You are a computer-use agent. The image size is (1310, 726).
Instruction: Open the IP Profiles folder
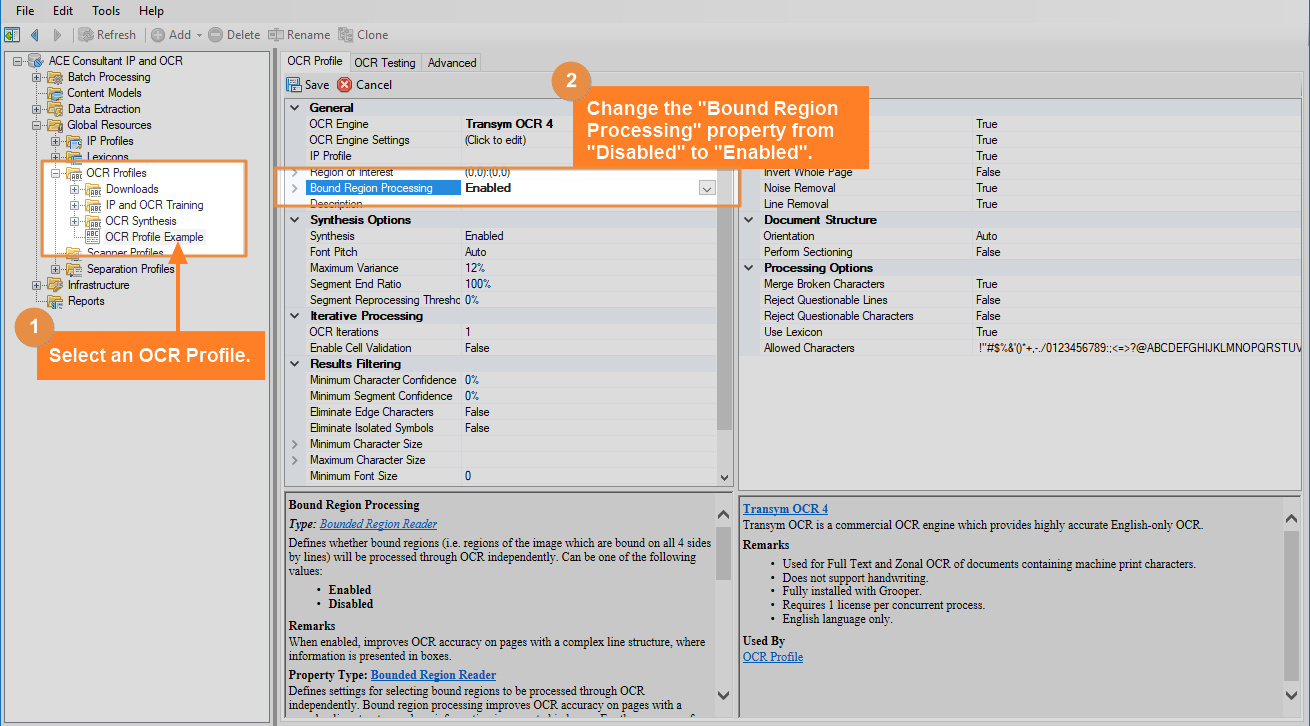coord(110,141)
